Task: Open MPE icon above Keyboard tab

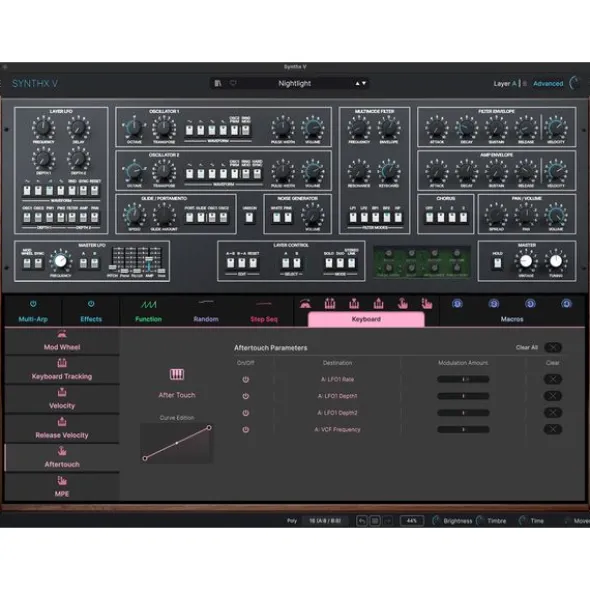Action: (x=427, y=303)
